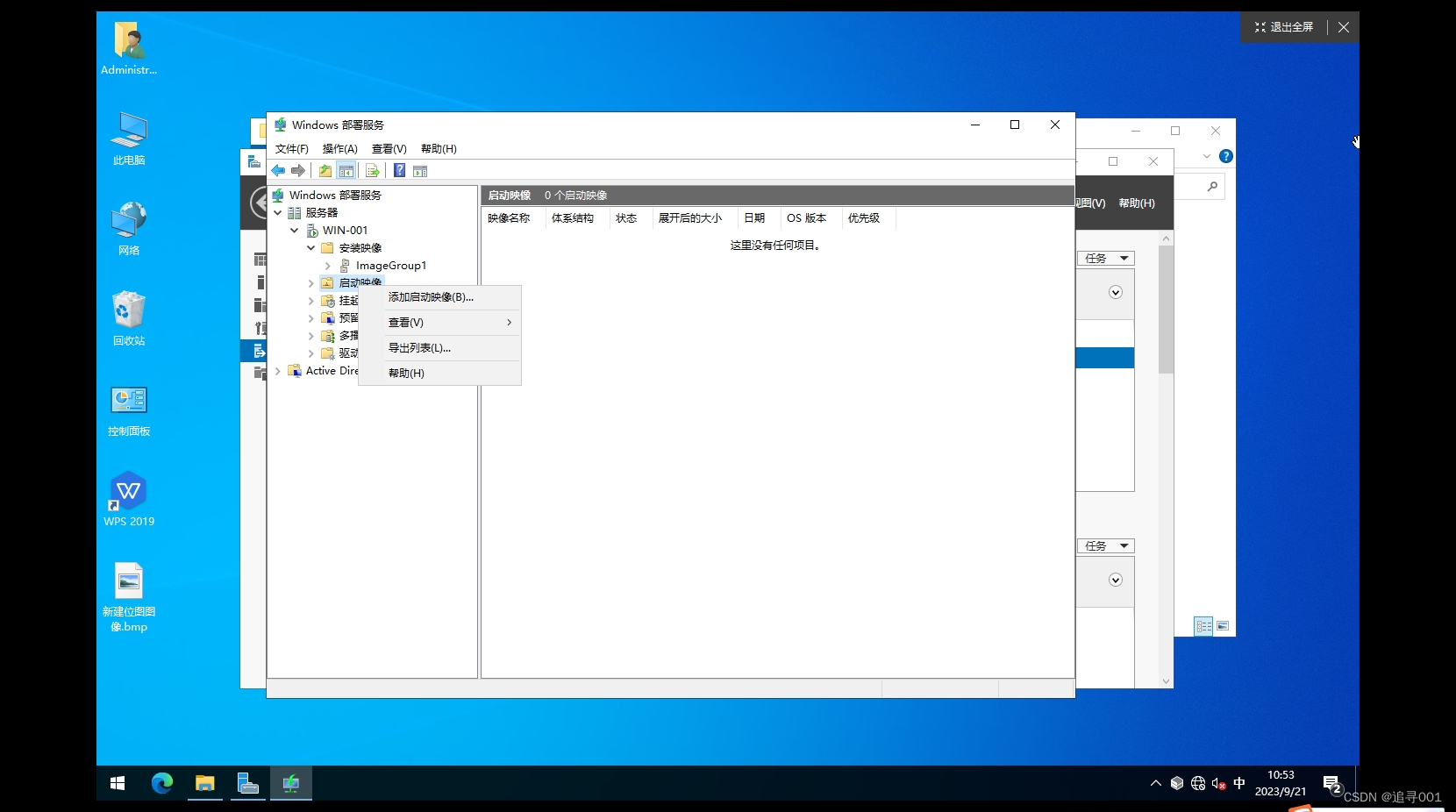Choose 导出列表(L)... from context menu
1456x812 pixels.
pos(439,348)
